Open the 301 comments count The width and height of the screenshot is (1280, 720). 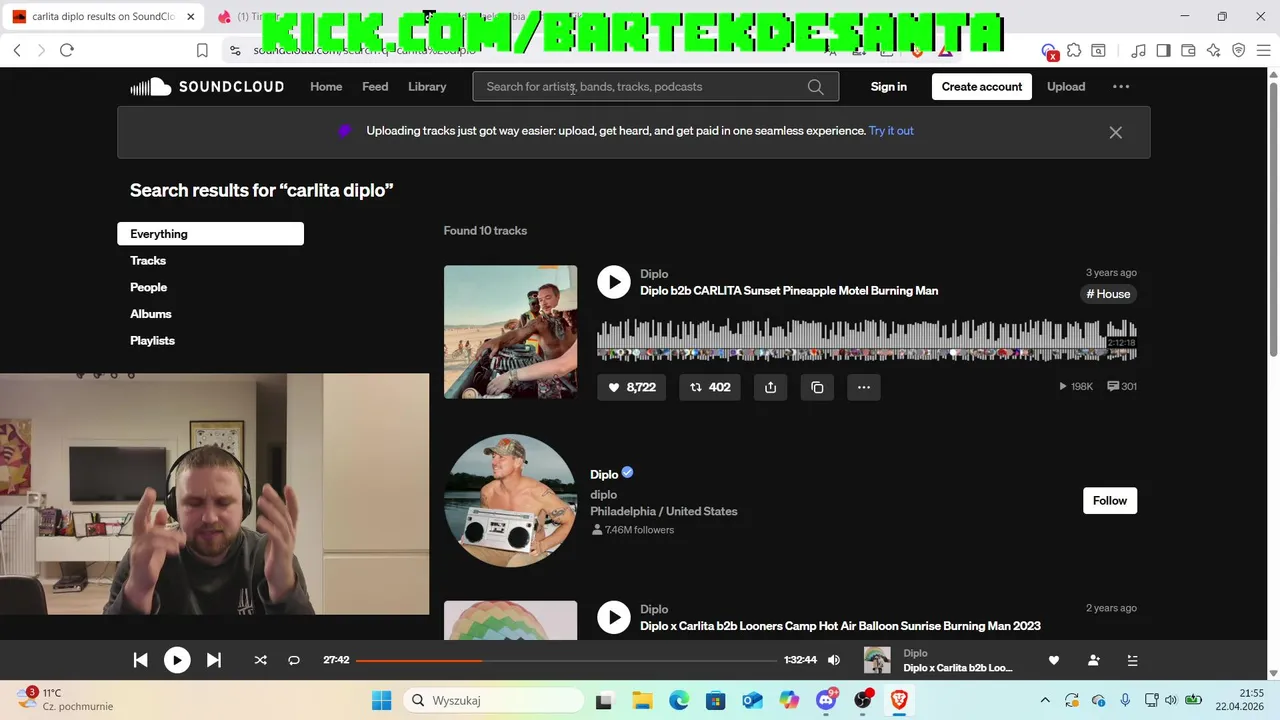click(x=1122, y=387)
